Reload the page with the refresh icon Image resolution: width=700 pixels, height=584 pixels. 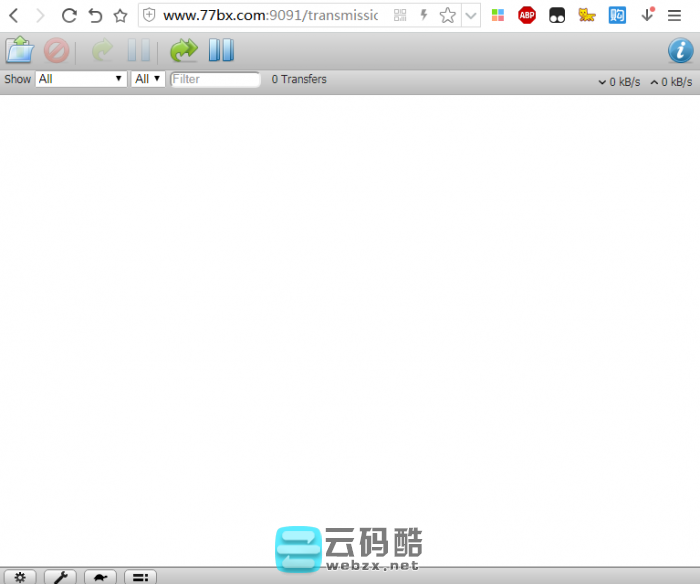tap(69, 16)
